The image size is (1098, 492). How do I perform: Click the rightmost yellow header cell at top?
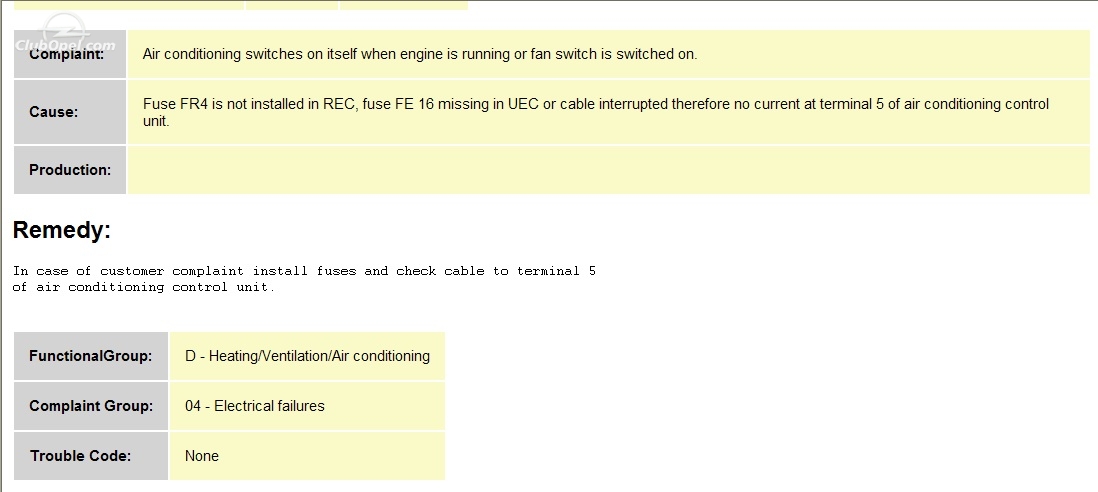point(404,5)
